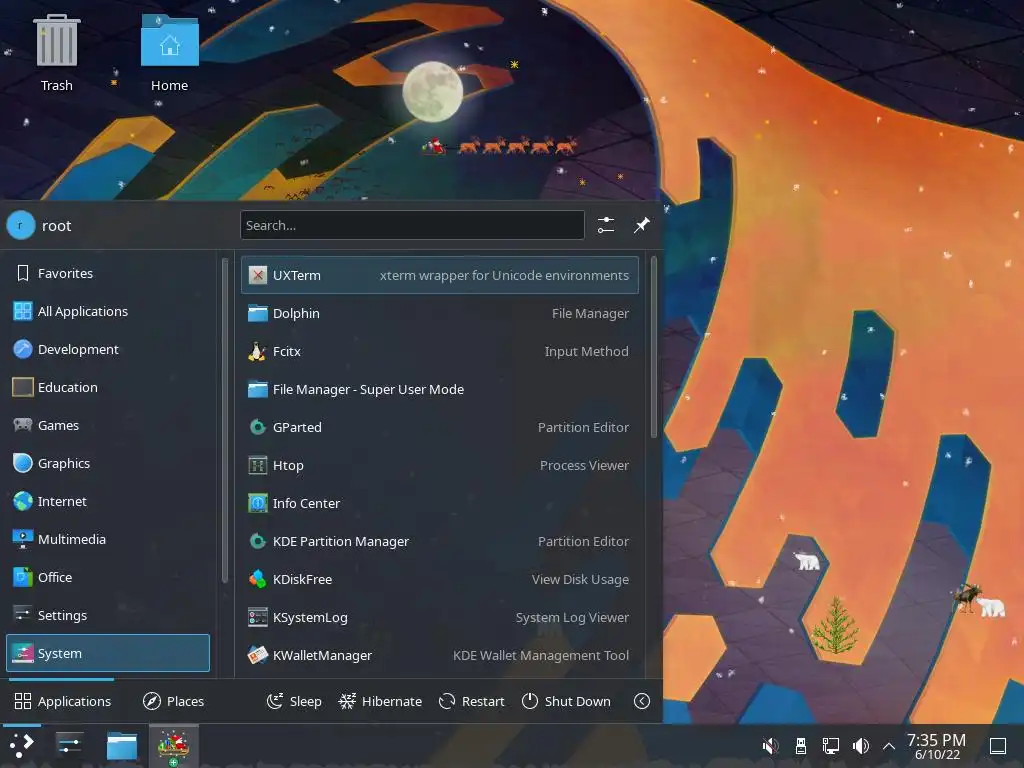
Task: Click the category sidebar scrollbar
Action: click(225, 420)
